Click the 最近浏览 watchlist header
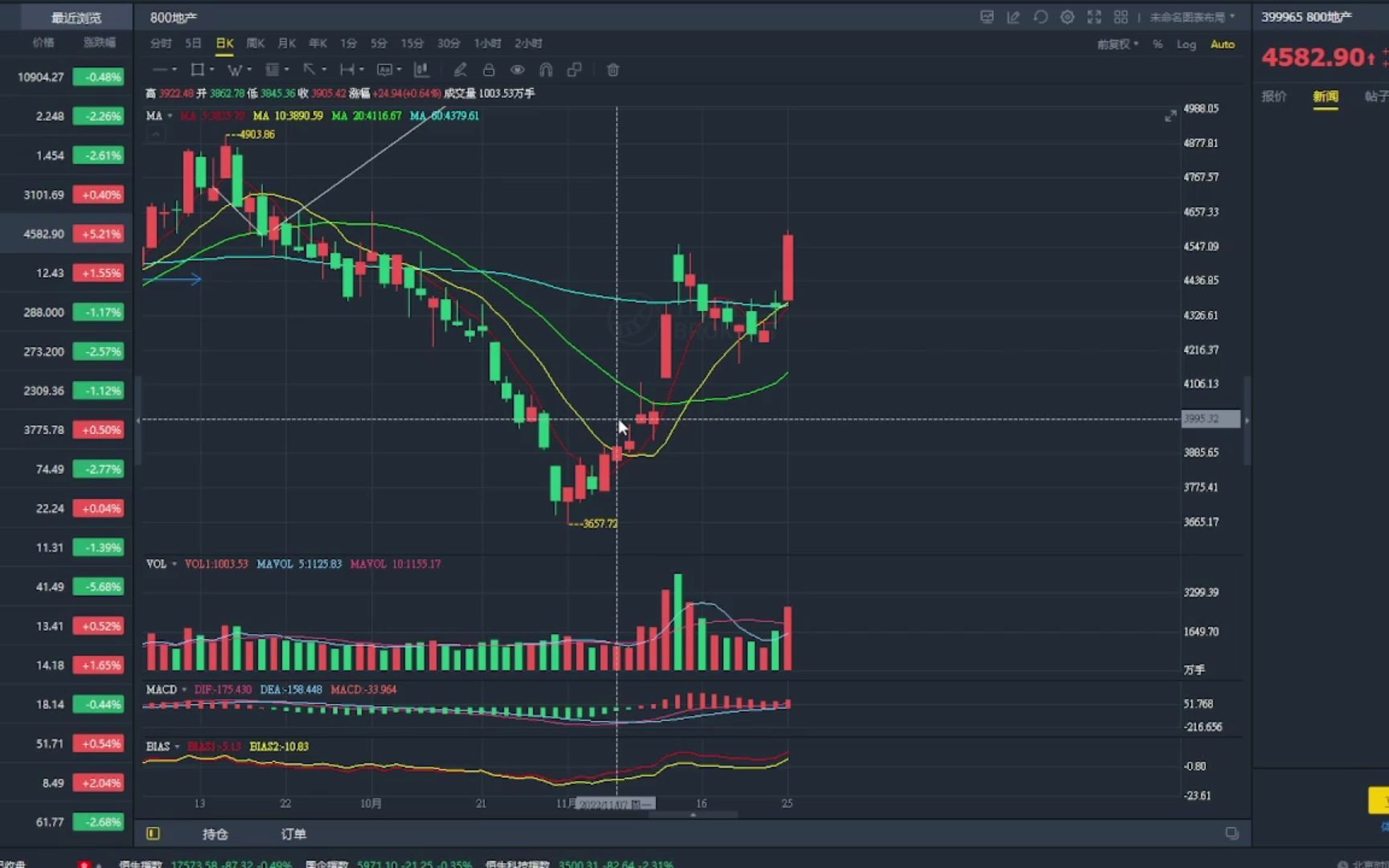The width and height of the screenshot is (1389, 868). coord(76,18)
